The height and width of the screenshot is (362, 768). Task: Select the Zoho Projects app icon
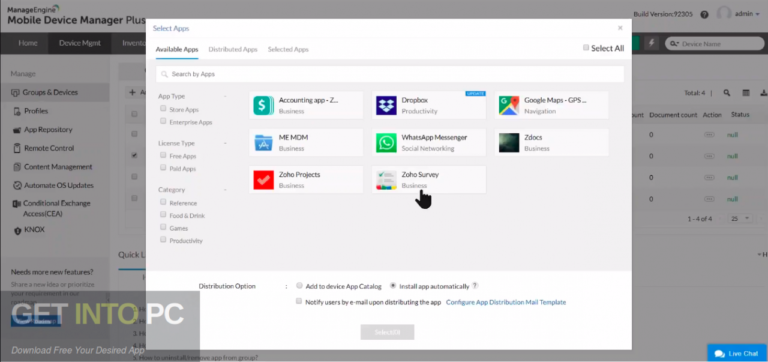[x=264, y=180]
